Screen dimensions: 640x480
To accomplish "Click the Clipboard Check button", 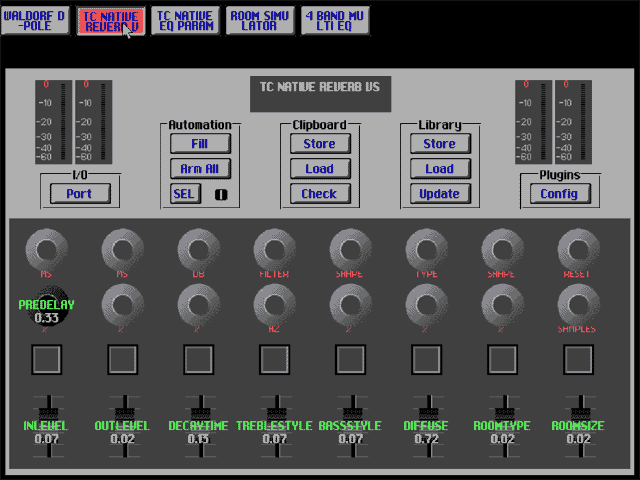I will pyautogui.click(x=320, y=193).
